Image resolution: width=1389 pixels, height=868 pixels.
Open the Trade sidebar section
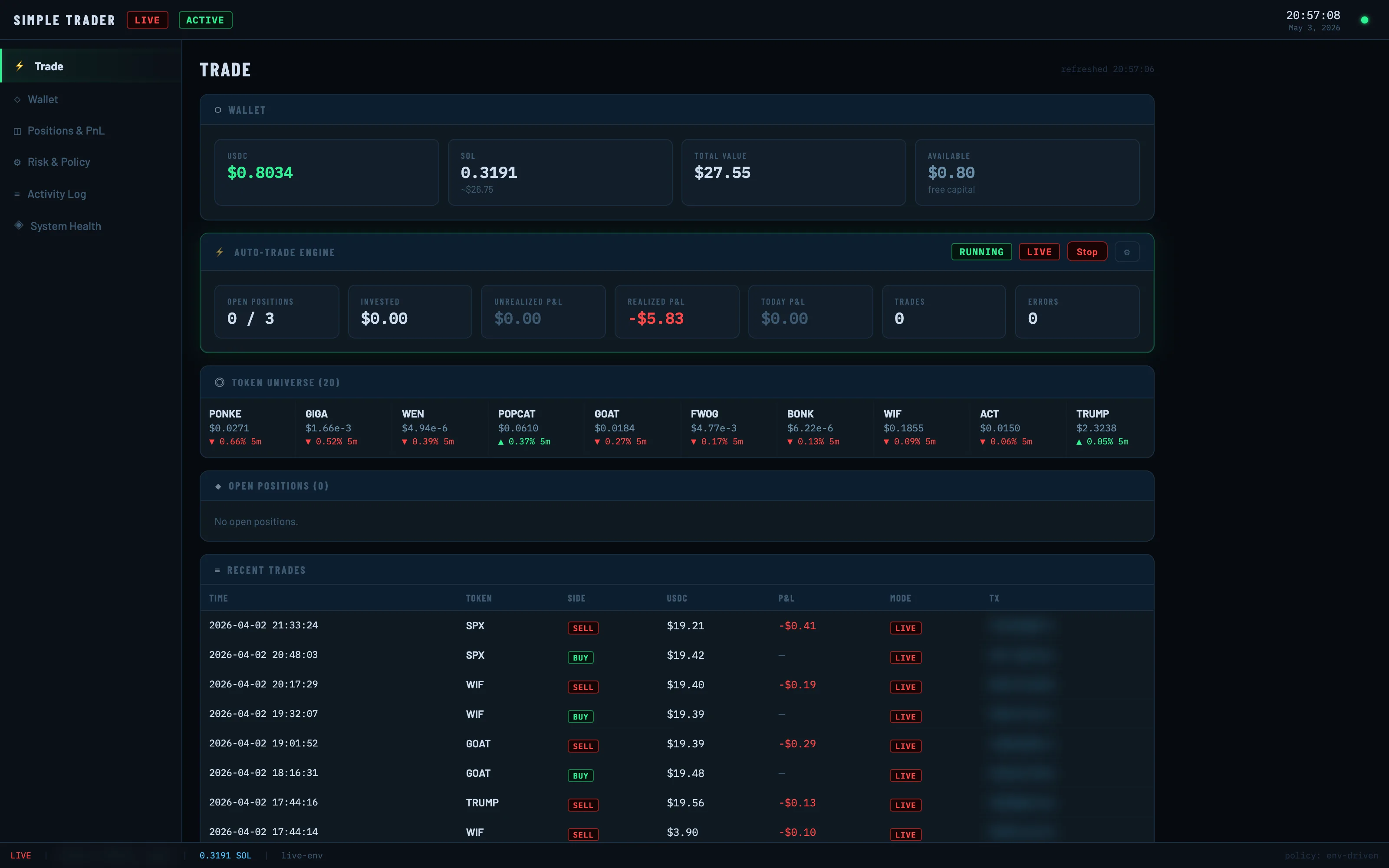[x=91, y=66]
